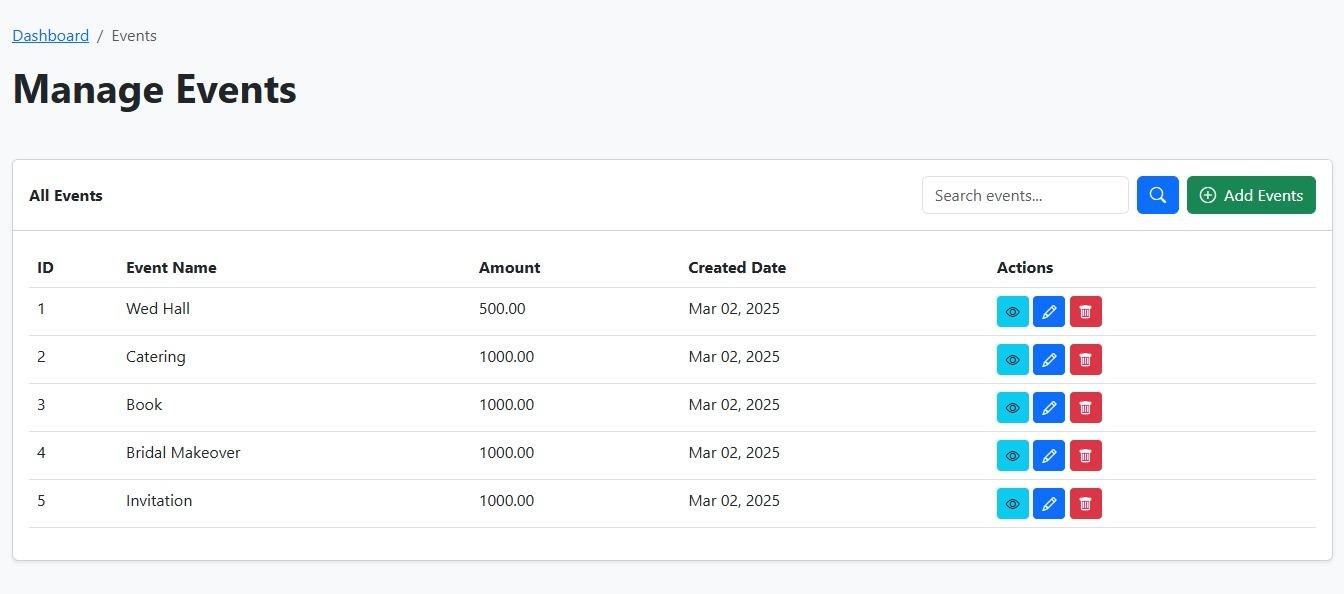View the Book event details
1344x594 pixels.
pos(1012,408)
